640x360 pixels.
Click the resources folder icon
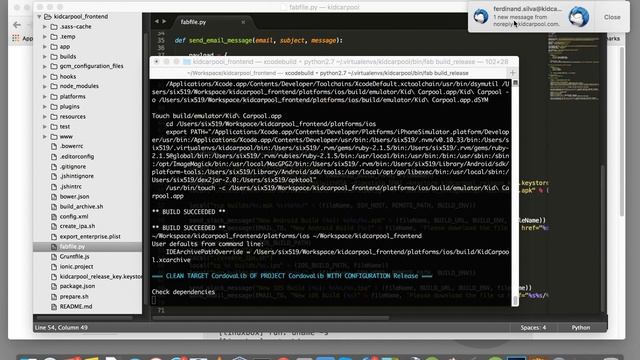(x=54, y=116)
